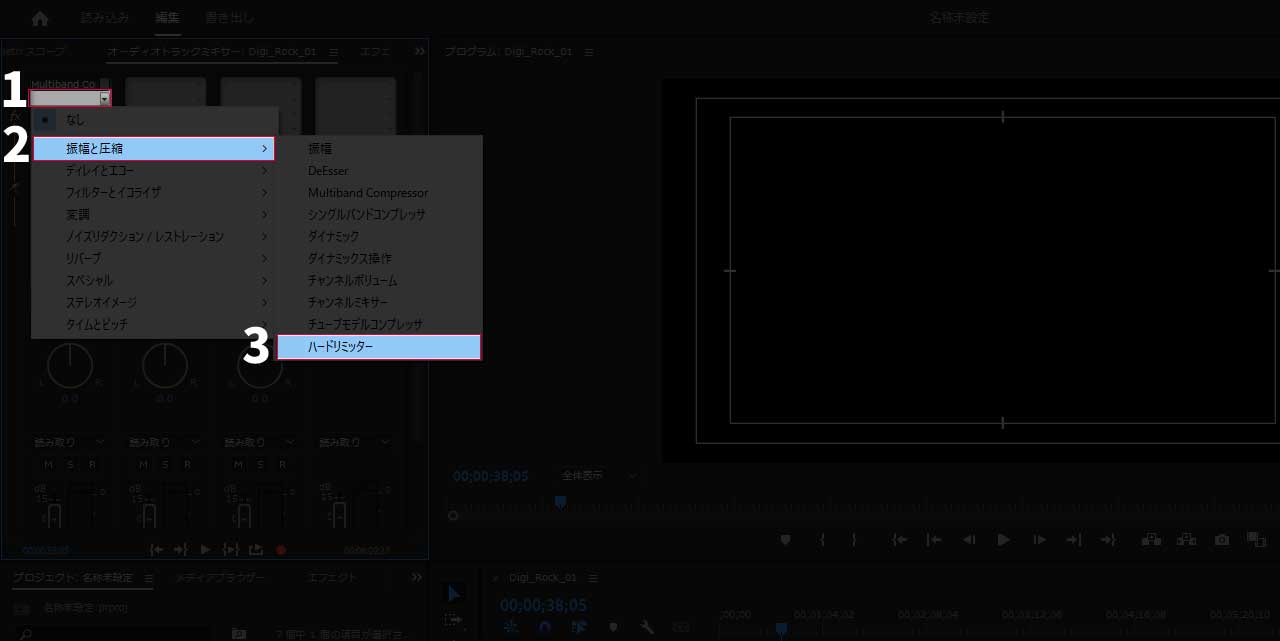Click the Program monitor playhead on the time ruler

(x=560, y=502)
